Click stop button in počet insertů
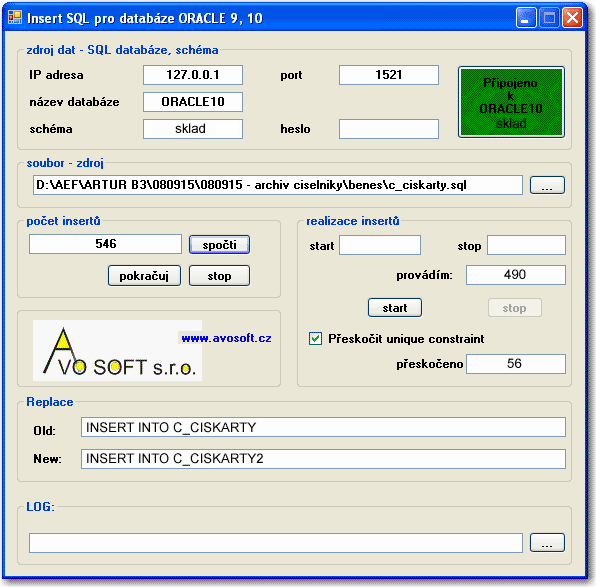 click(219, 276)
